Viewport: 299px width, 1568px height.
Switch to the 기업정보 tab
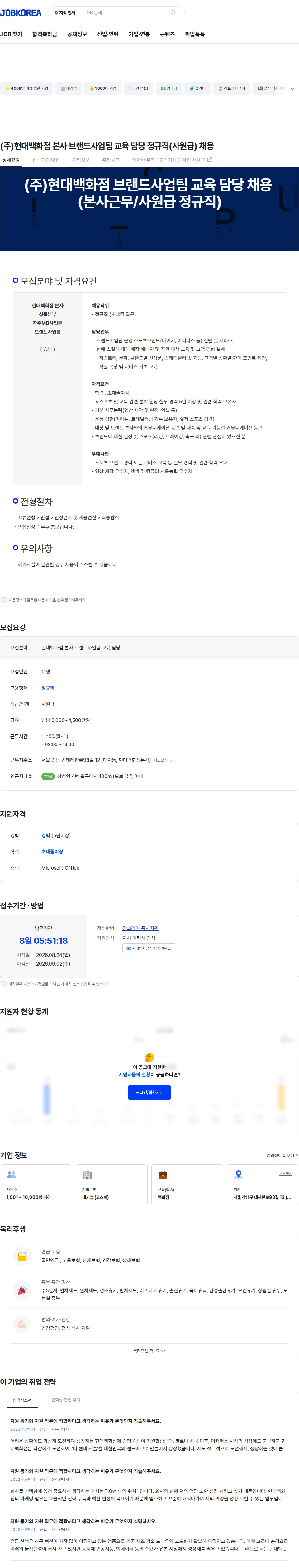point(81,160)
